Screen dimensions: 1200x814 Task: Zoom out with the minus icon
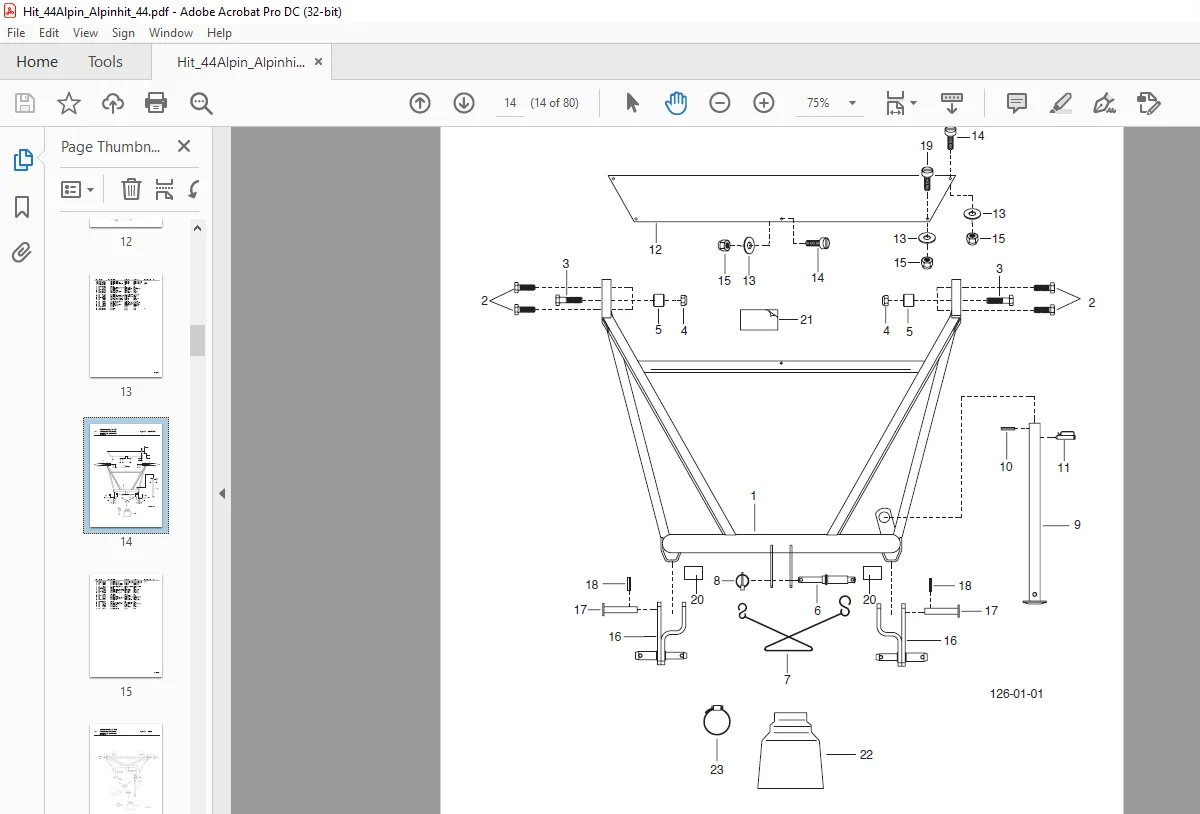720,103
